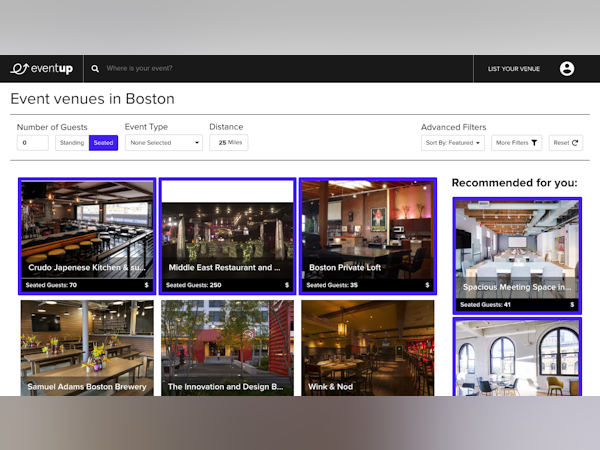The height and width of the screenshot is (450, 600).
Task: Click the 'Recommended for you:' heading
Action: [x=514, y=183]
